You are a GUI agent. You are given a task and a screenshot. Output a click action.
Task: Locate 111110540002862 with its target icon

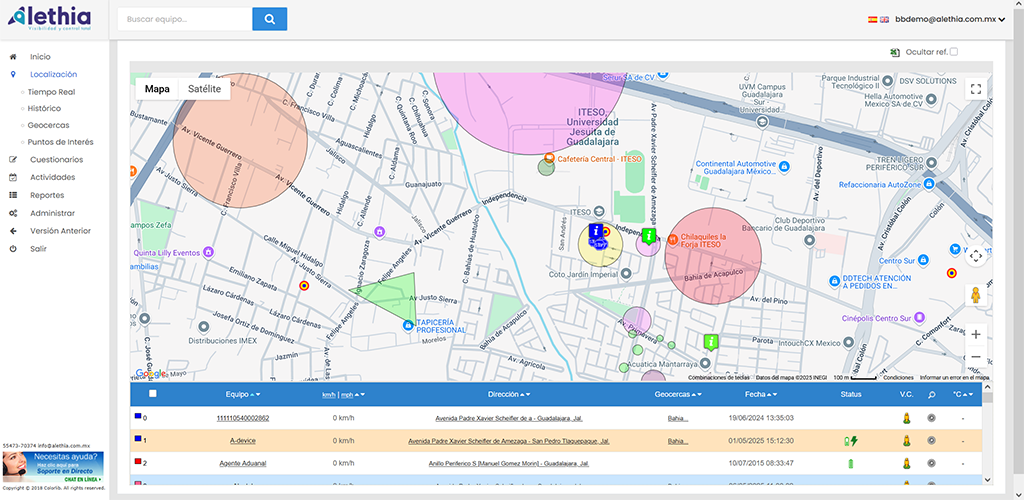[x=931, y=418]
